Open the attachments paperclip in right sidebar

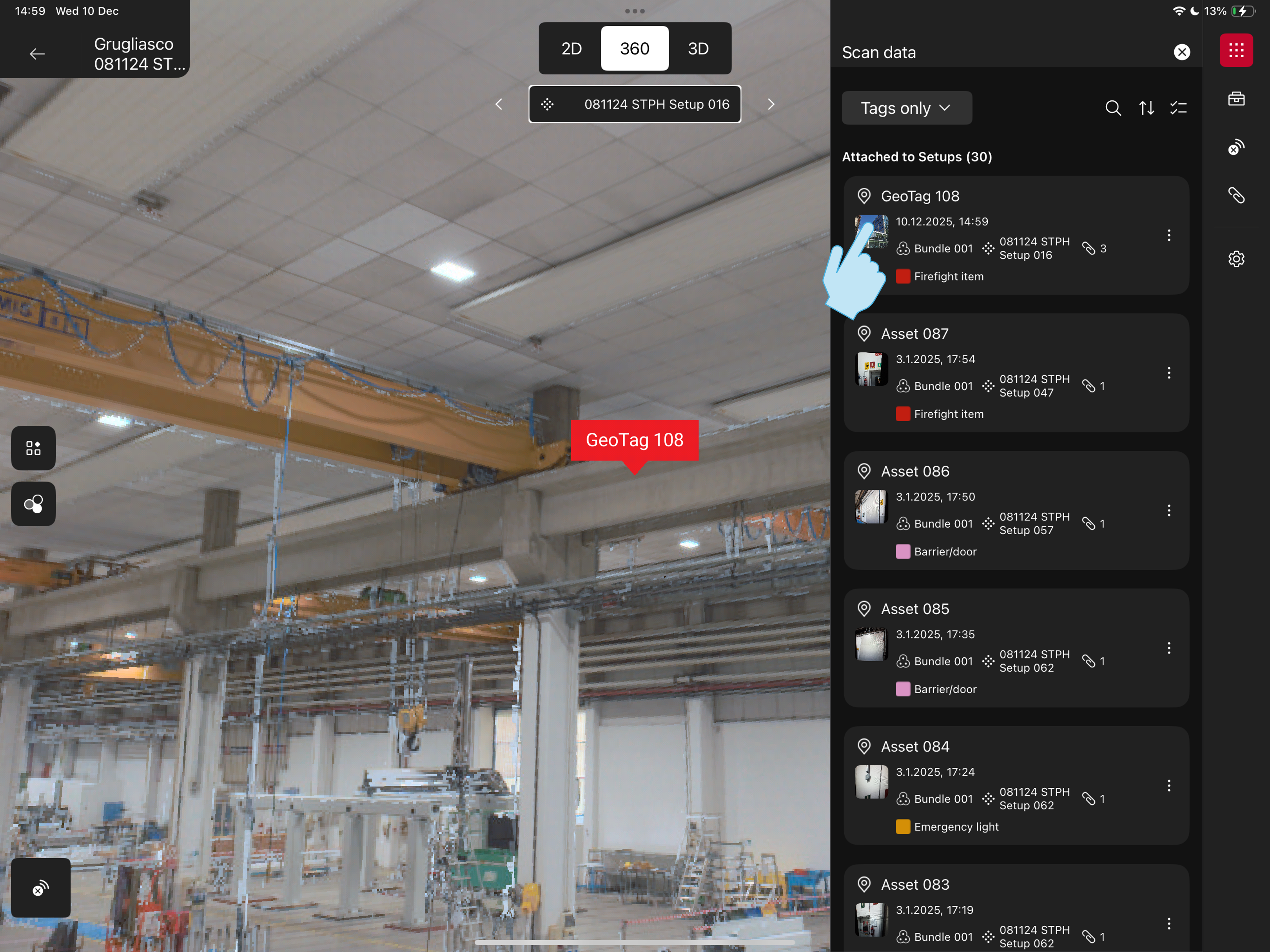click(1235, 195)
